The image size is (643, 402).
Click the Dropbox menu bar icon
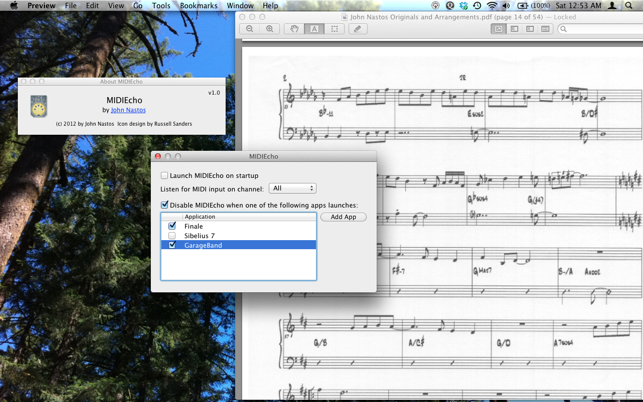pyautogui.click(x=463, y=5)
